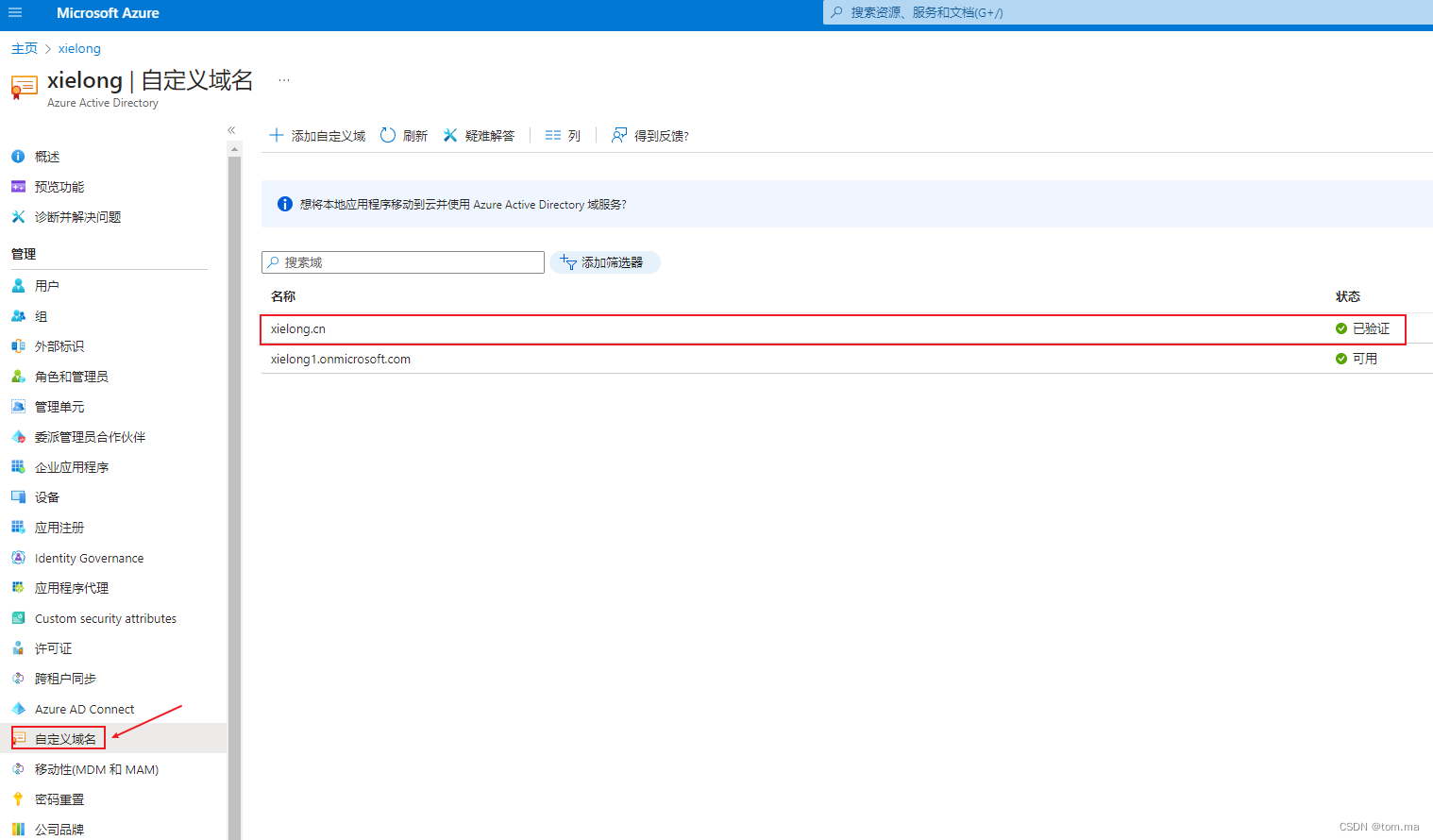Focus the 搜索域 search field
Image resolution: width=1433 pixels, height=840 pixels.
coord(403,262)
